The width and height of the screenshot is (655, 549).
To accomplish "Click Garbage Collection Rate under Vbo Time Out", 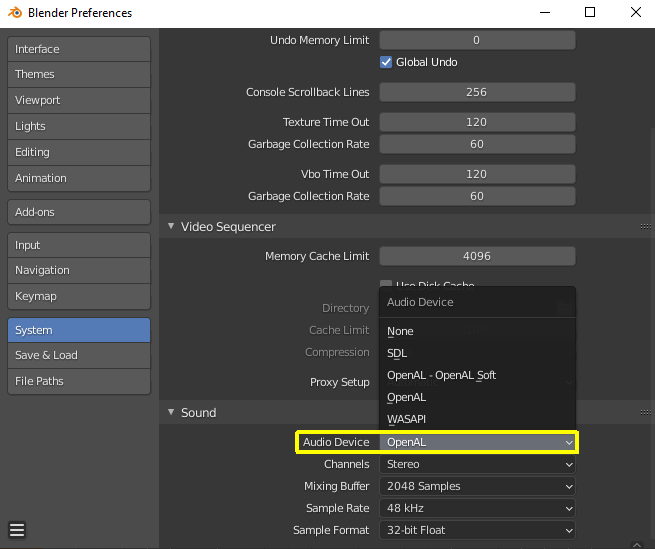I will 477,196.
